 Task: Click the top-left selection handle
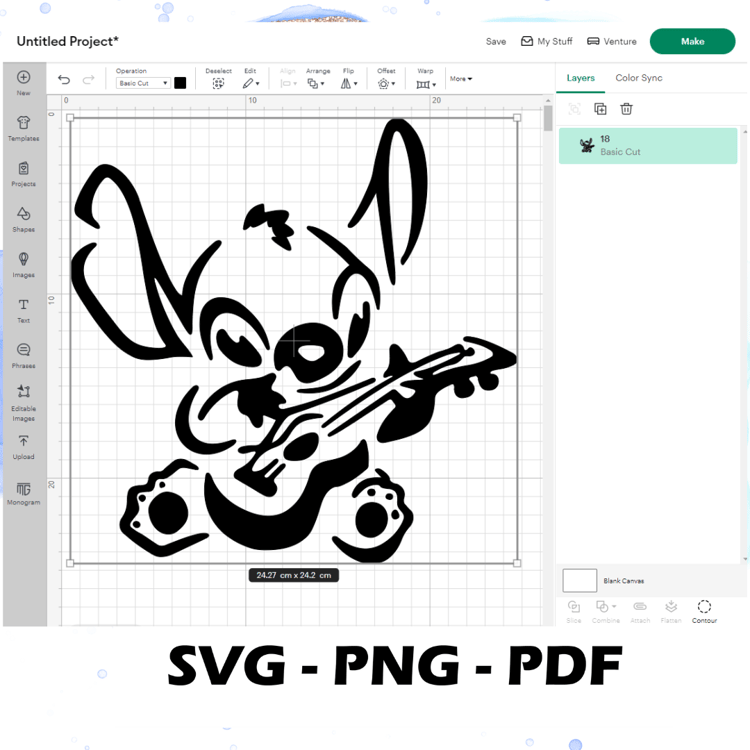tap(70, 118)
